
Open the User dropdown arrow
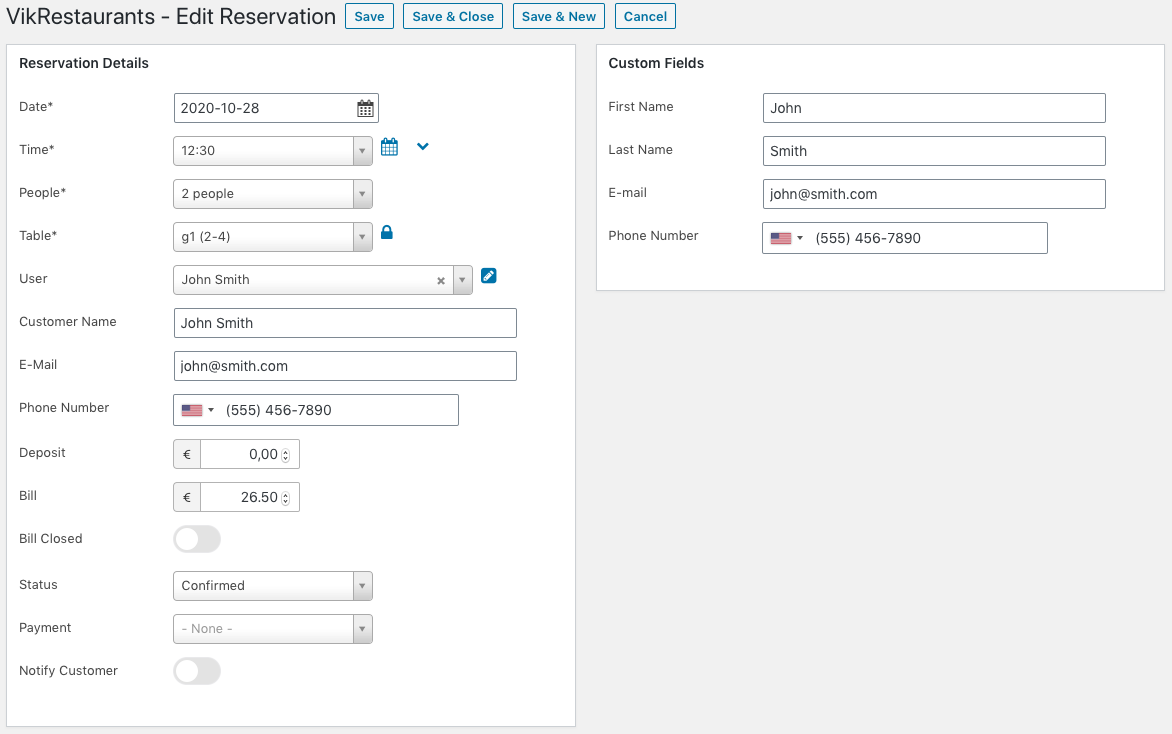click(x=463, y=280)
